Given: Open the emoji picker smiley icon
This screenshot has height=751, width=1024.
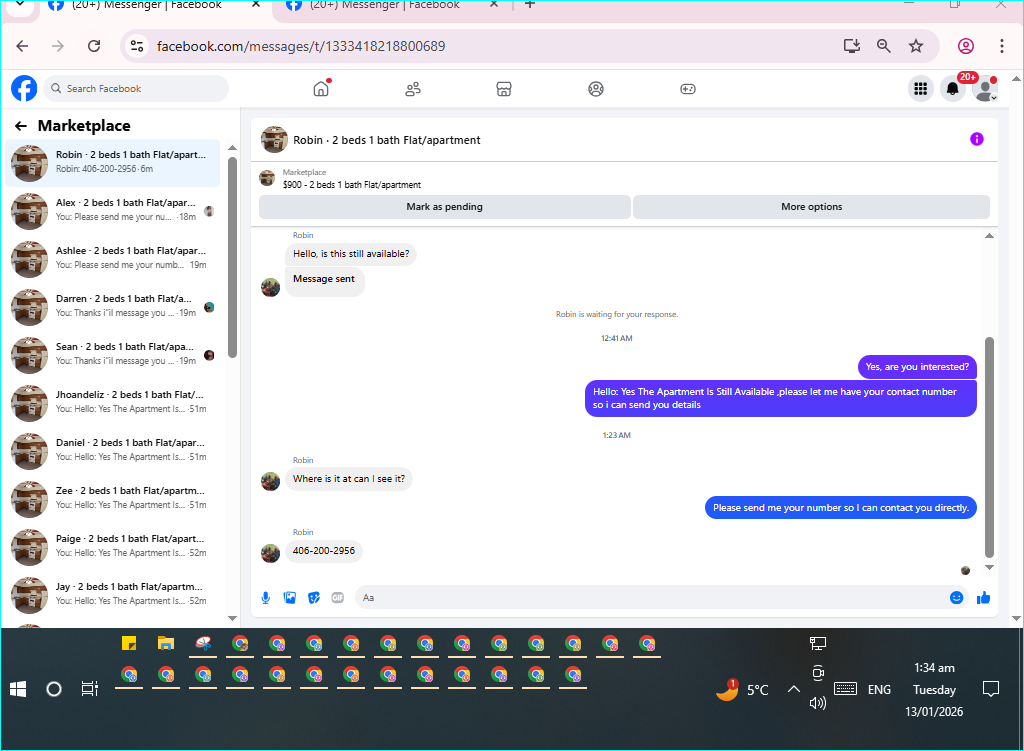Looking at the screenshot, I should click(956, 598).
